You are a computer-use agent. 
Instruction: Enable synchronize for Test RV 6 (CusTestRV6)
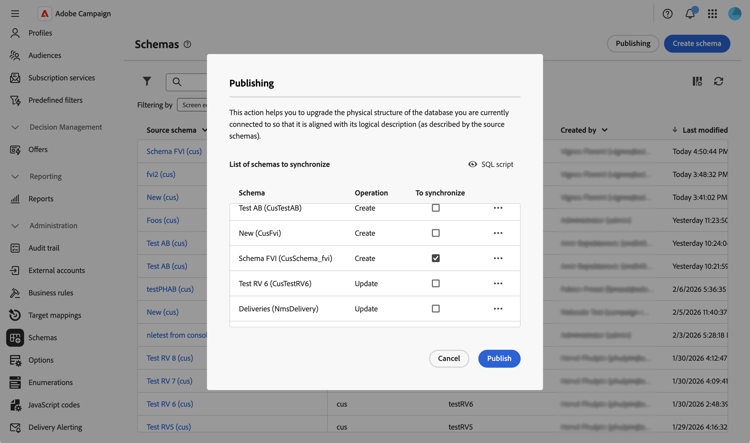point(435,284)
